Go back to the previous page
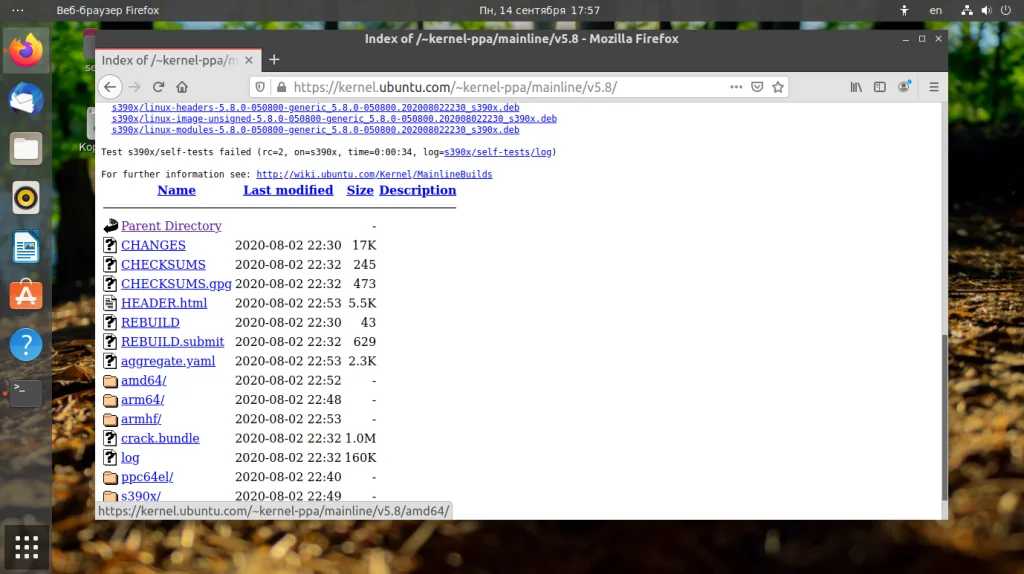 point(110,87)
